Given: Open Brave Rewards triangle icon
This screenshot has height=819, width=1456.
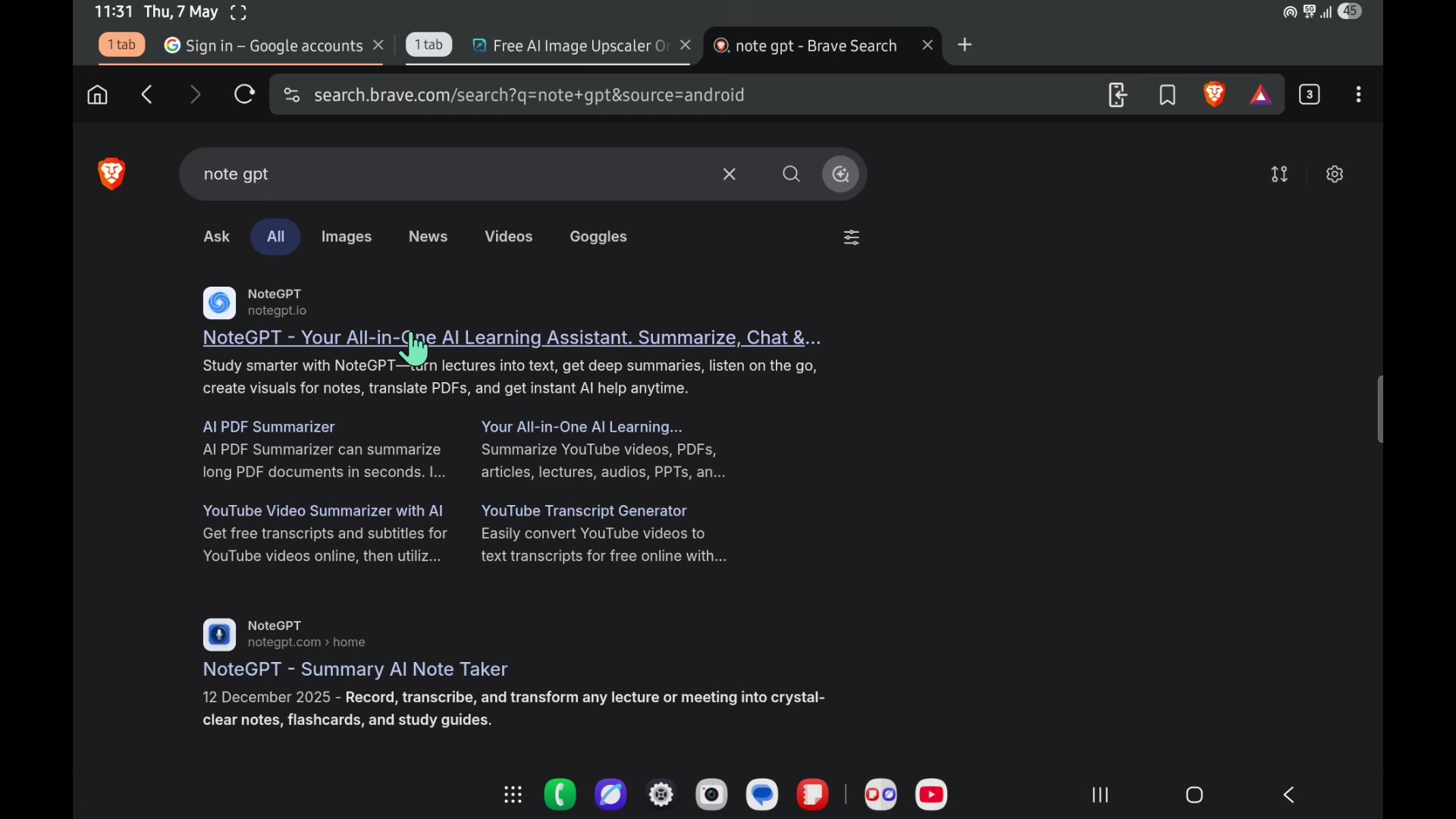Looking at the screenshot, I should pyautogui.click(x=1262, y=96).
